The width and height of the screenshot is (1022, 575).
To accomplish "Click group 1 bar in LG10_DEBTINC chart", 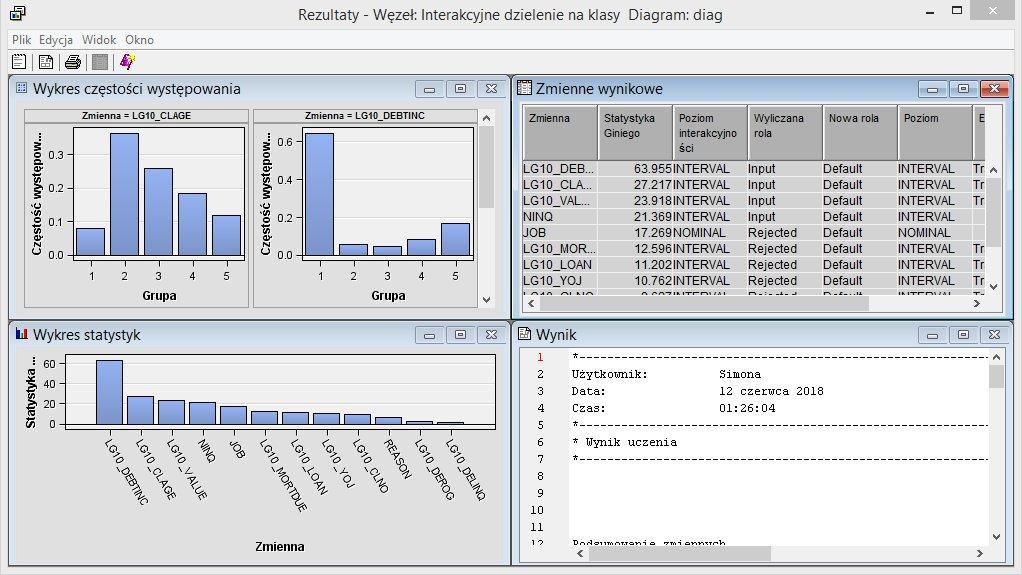I will pyautogui.click(x=319, y=194).
